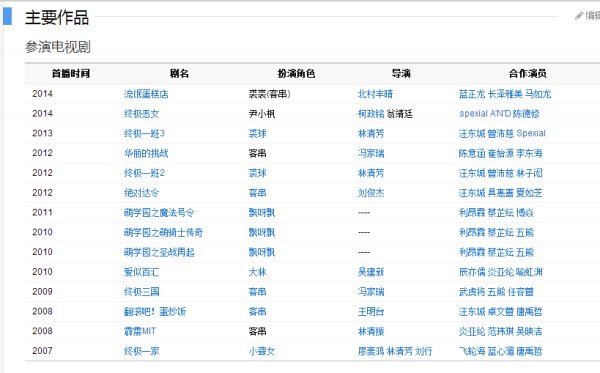Image resolution: width=600 pixels, height=373 pixels.
Task: Open director 刘行 link in 终极一家 row
Action: coord(424,351)
